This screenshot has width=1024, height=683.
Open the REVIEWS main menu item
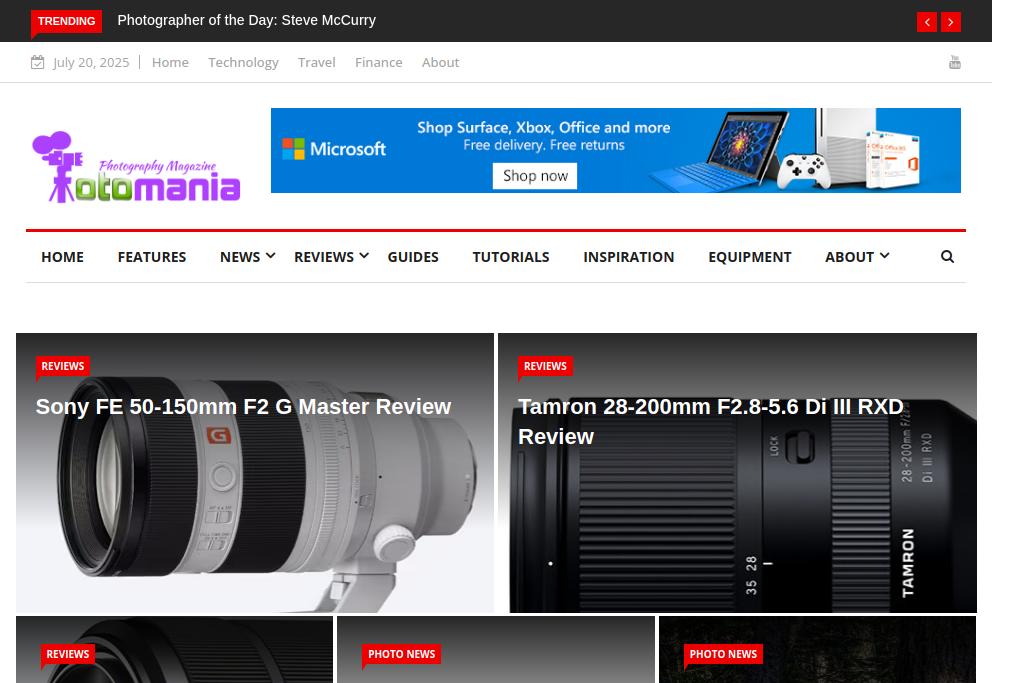(324, 257)
